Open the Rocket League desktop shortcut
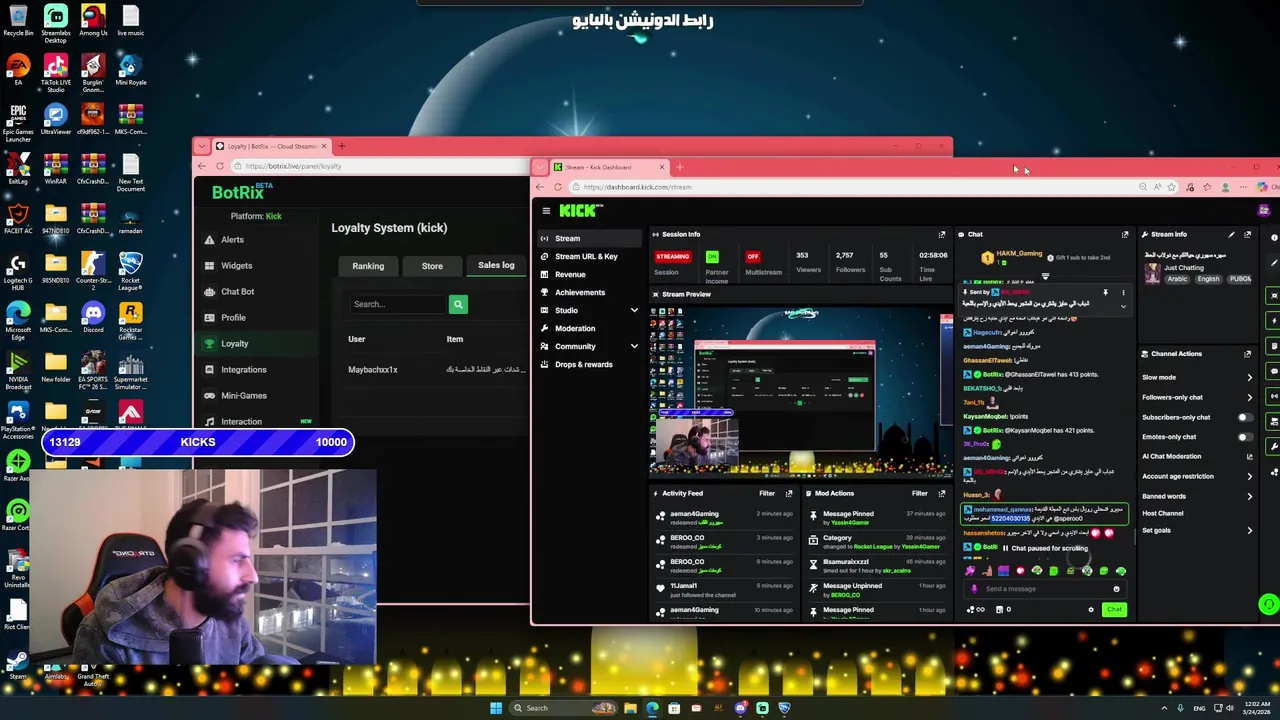1280x720 pixels. point(130,271)
